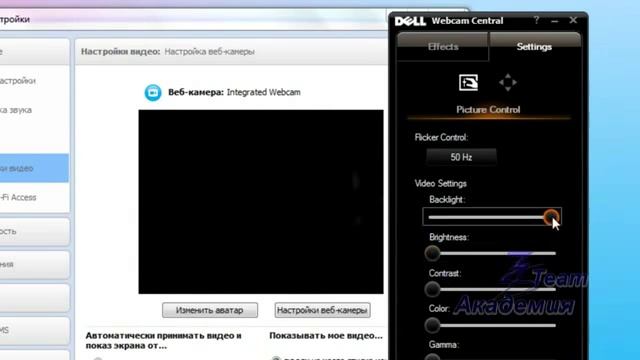The width and height of the screenshot is (640, 360).
Task: Click the Color slider knob
Action: (432, 325)
